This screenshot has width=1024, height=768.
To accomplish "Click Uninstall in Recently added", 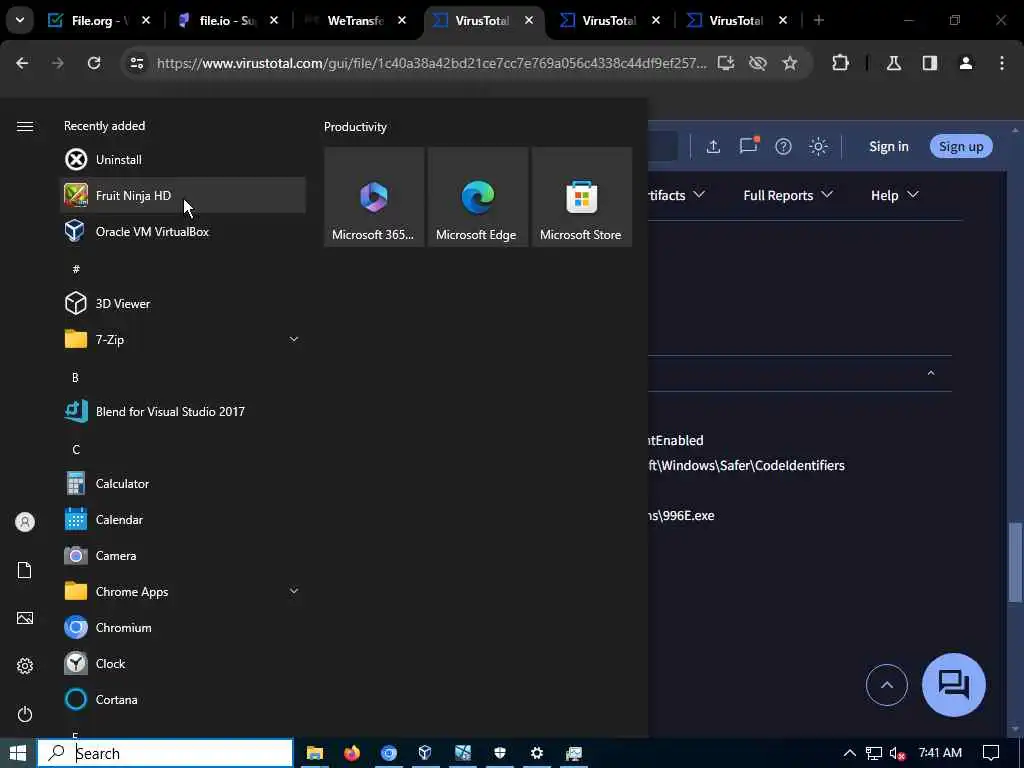I will (182, 159).
